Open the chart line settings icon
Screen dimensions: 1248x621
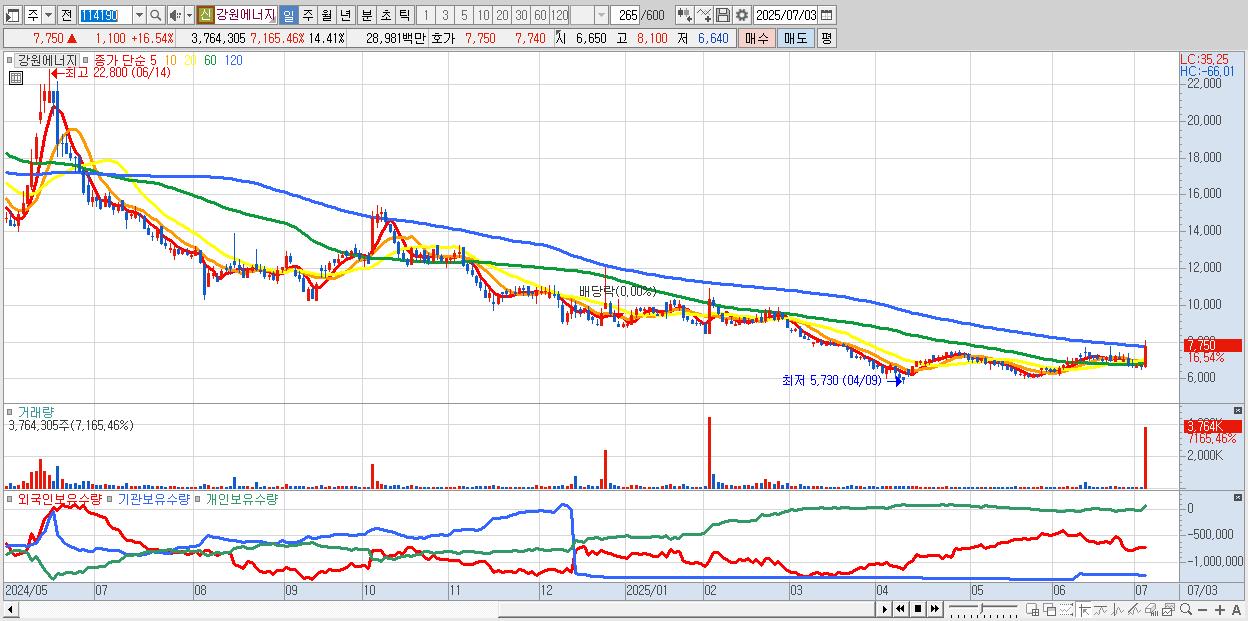704,15
